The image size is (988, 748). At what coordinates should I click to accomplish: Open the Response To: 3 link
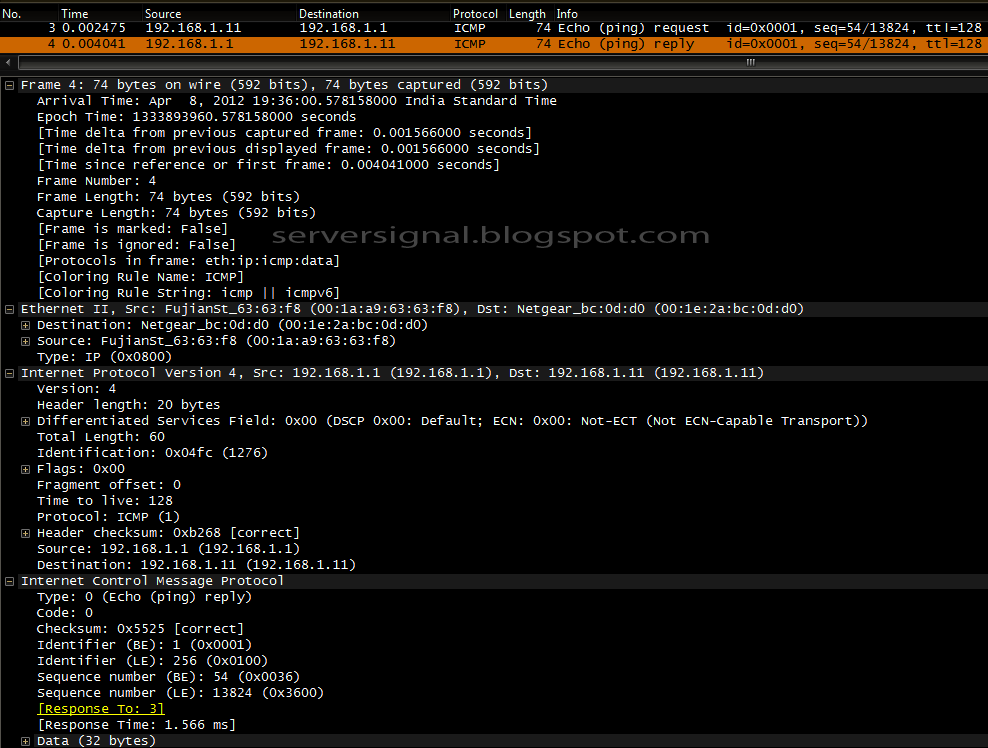click(x=100, y=708)
